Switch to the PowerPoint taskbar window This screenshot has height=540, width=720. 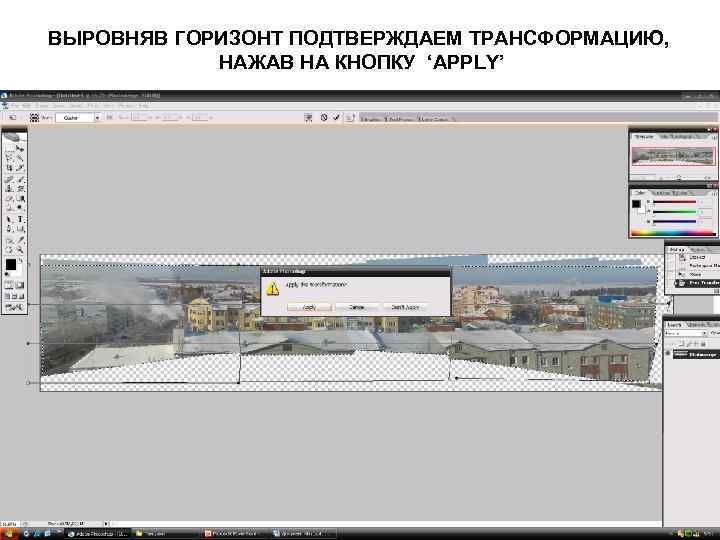[x=235, y=534]
